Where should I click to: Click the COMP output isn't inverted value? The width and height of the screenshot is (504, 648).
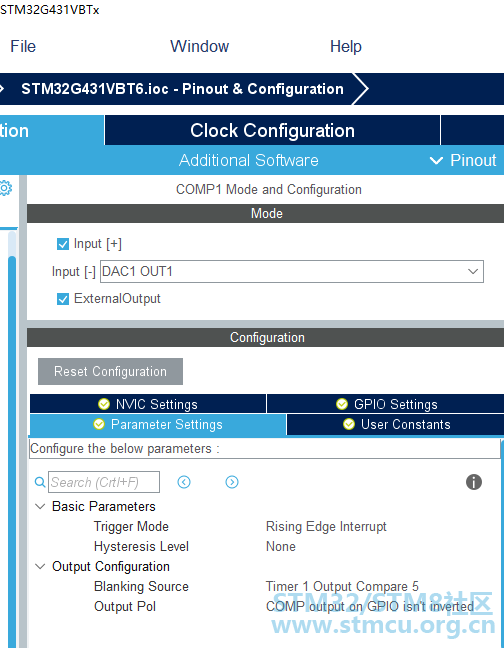click(370, 606)
